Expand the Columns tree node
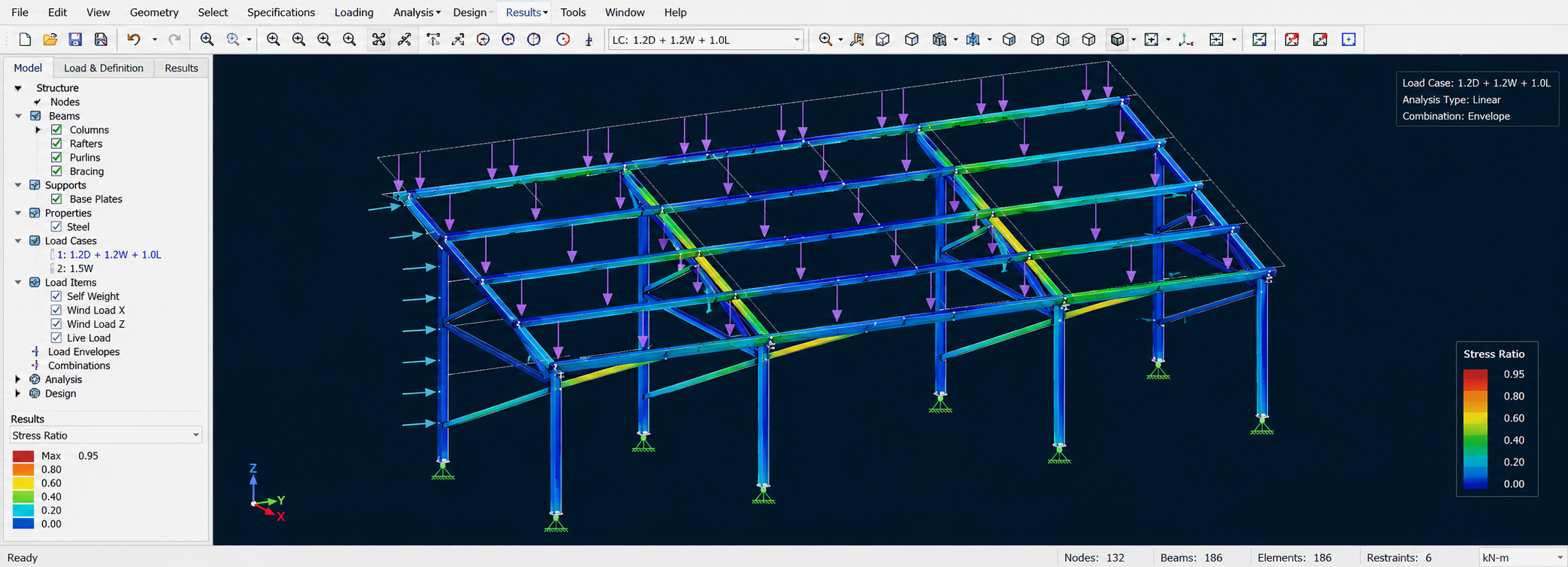 click(38, 129)
